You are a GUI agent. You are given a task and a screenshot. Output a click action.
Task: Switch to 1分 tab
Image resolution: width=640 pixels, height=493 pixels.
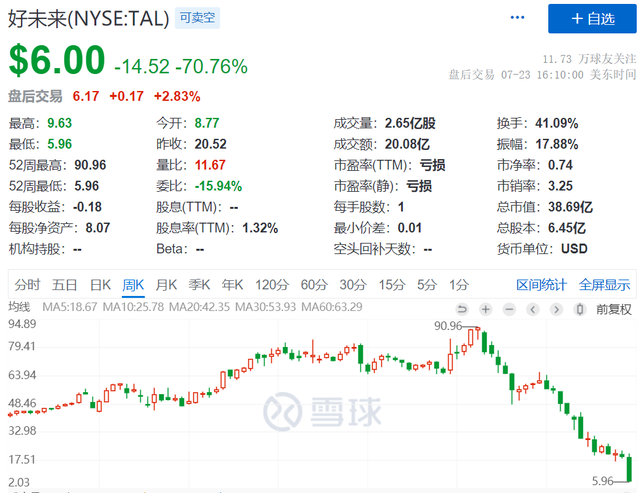[x=458, y=285]
